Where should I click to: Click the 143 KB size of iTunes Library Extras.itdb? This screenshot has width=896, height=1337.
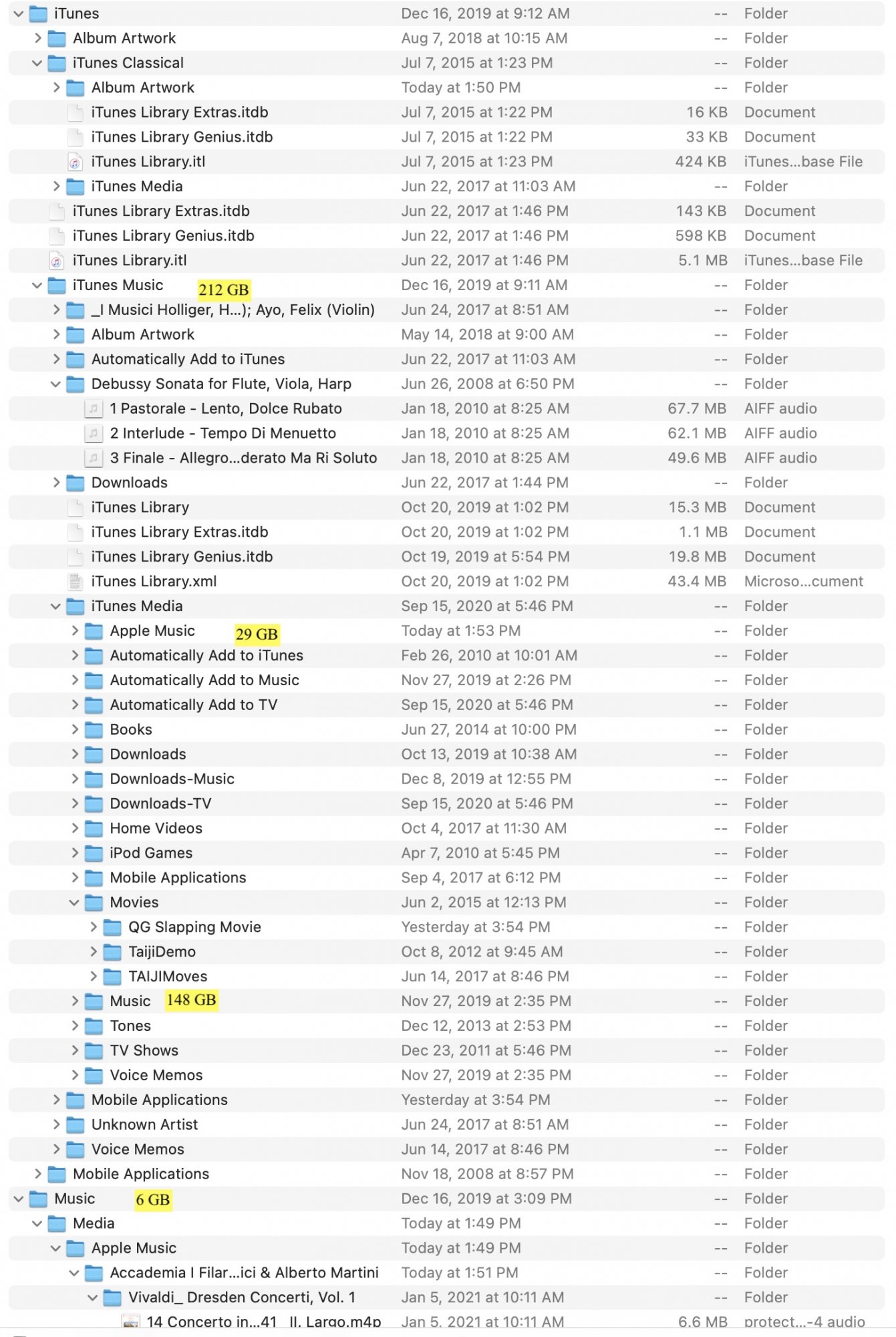click(x=701, y=211)
